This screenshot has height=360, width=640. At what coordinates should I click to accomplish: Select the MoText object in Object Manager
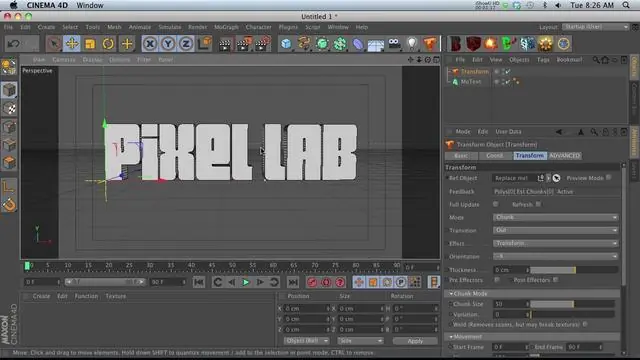471,82
